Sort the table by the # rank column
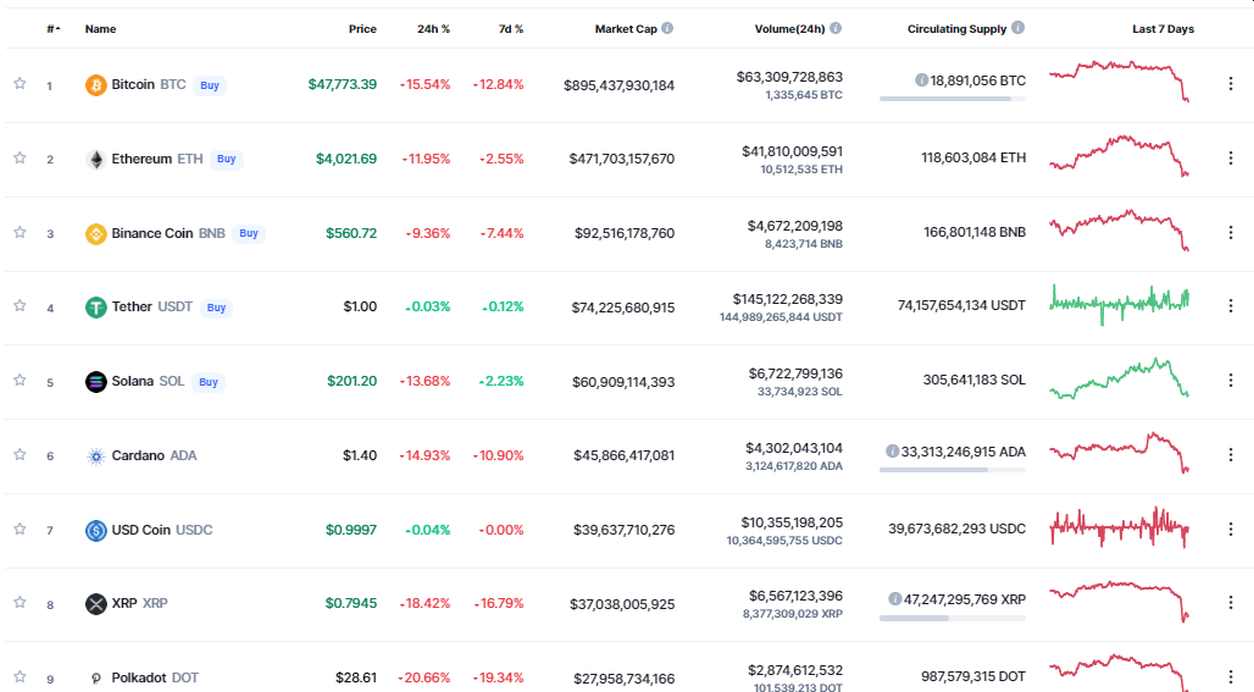The width and height of the screenshot is (1254, 692). (53, 29)
